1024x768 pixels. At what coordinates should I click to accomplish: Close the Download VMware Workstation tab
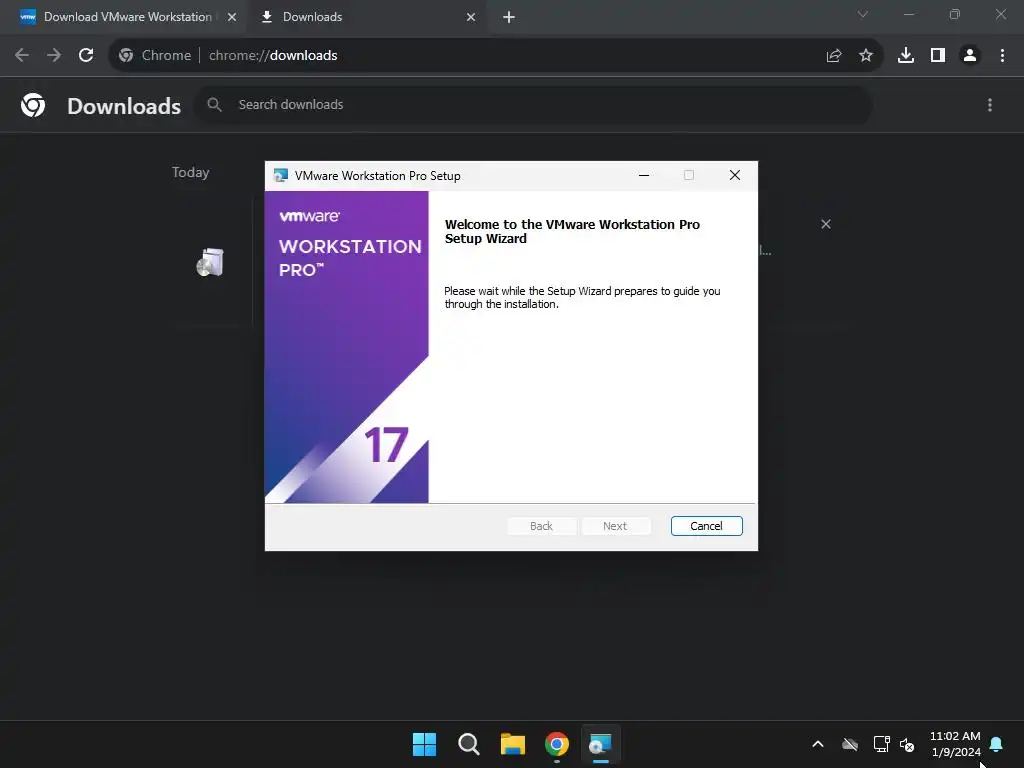pyautogui.click(x=232, y=17)
